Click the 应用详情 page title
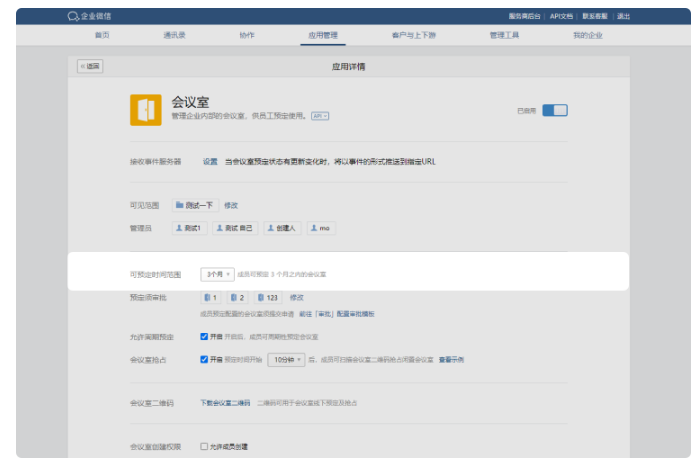Image resolution: width=697 pixels, height=468 pixels. point(348,67)
